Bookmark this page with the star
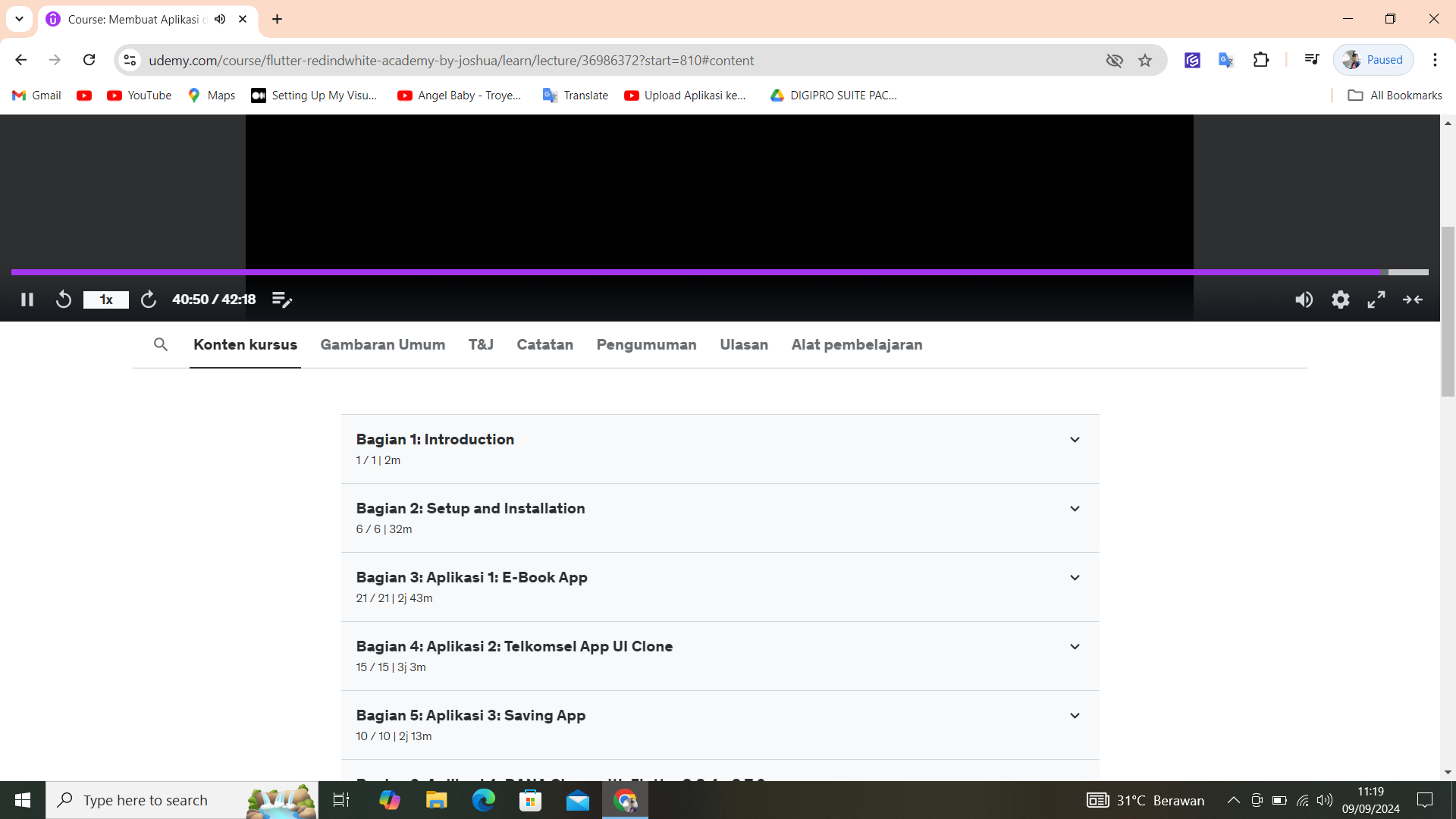The image size is (1456, 819). pos(1144,60)
